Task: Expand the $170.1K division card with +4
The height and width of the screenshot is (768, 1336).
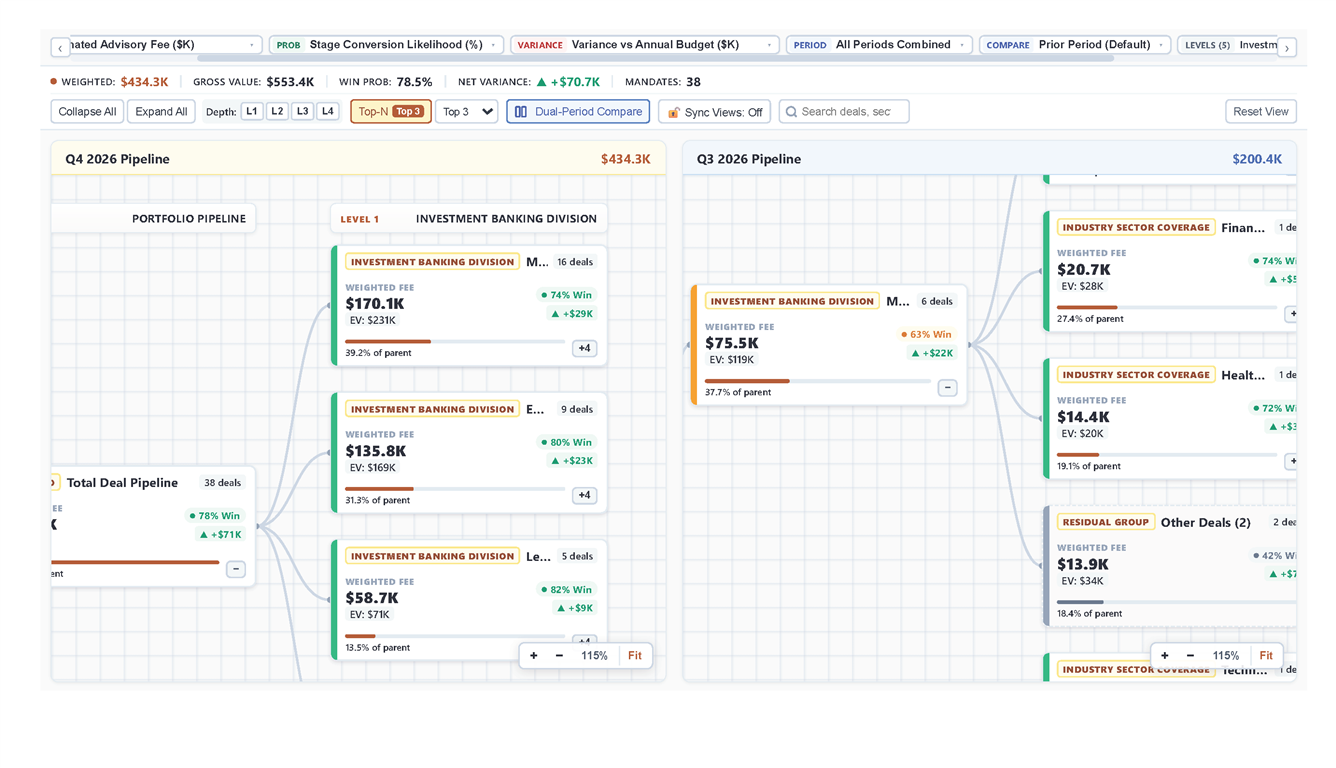Action: pyautogui.click(x=584, y=348)
